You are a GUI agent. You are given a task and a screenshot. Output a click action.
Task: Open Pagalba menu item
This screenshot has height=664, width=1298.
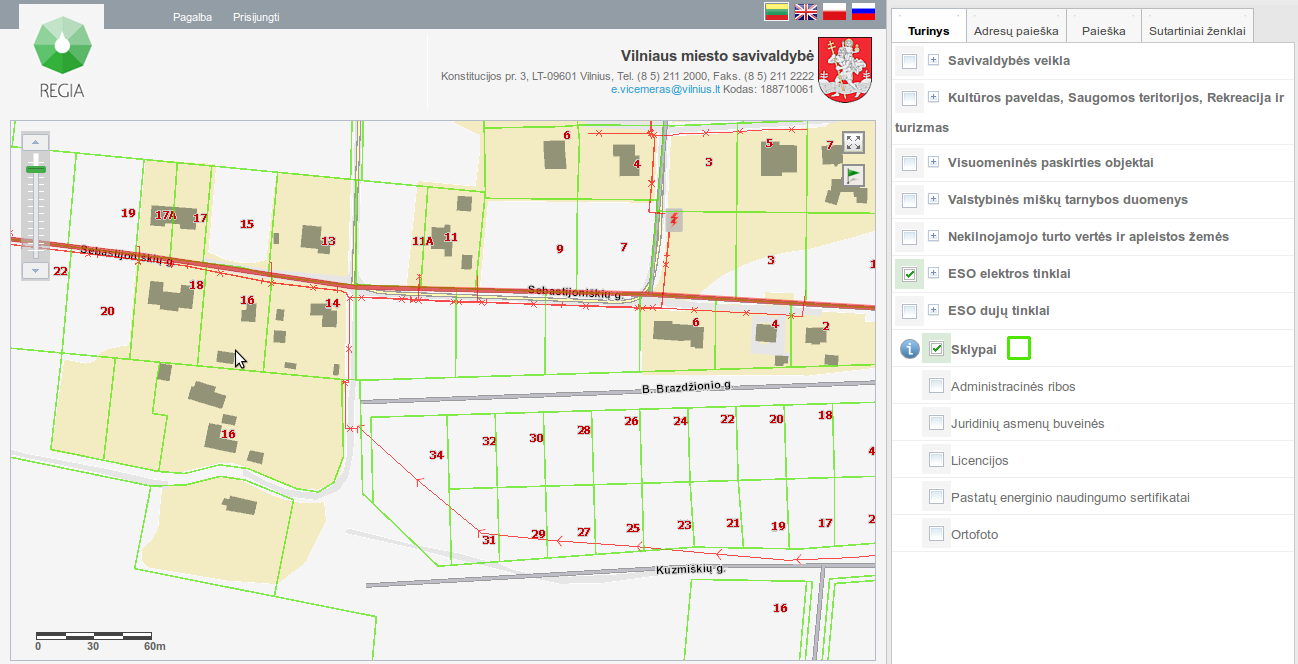click(x=192, y=17)
